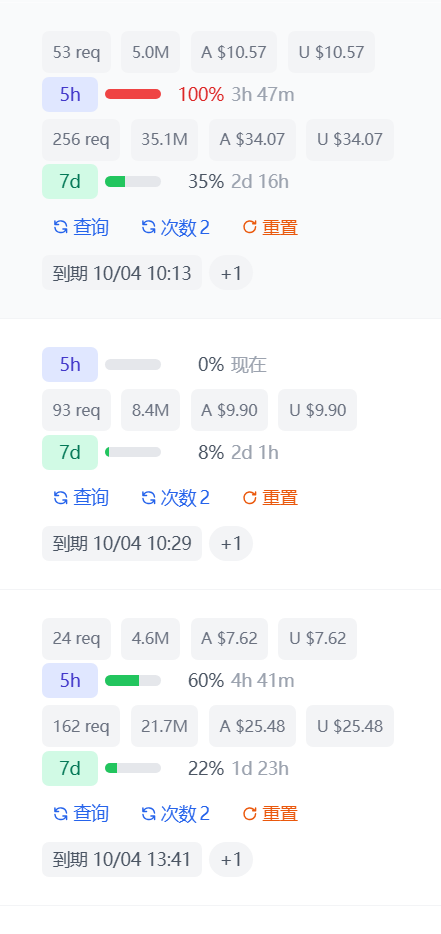Click 次数 2 icon for account expiring 10/04 13:41
This screenshot has height=934, width=441.
[148, 813]
